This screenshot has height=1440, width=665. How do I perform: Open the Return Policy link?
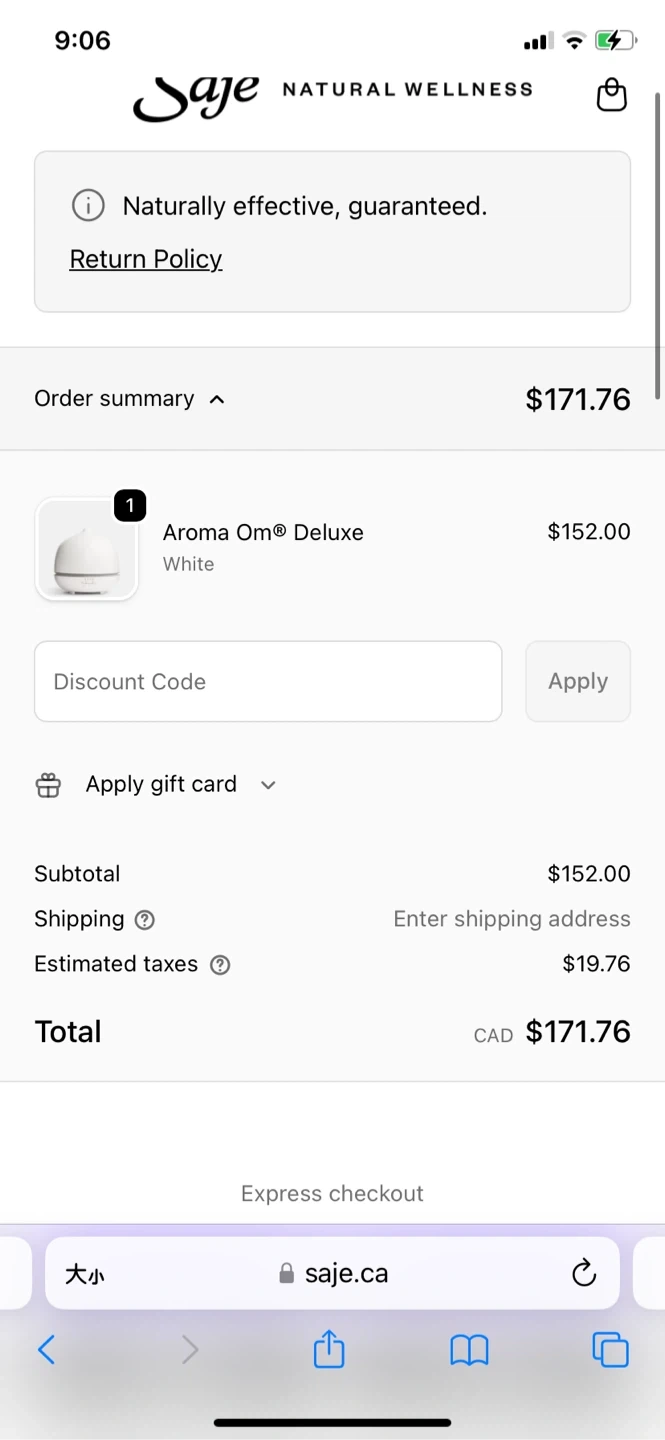146,259
